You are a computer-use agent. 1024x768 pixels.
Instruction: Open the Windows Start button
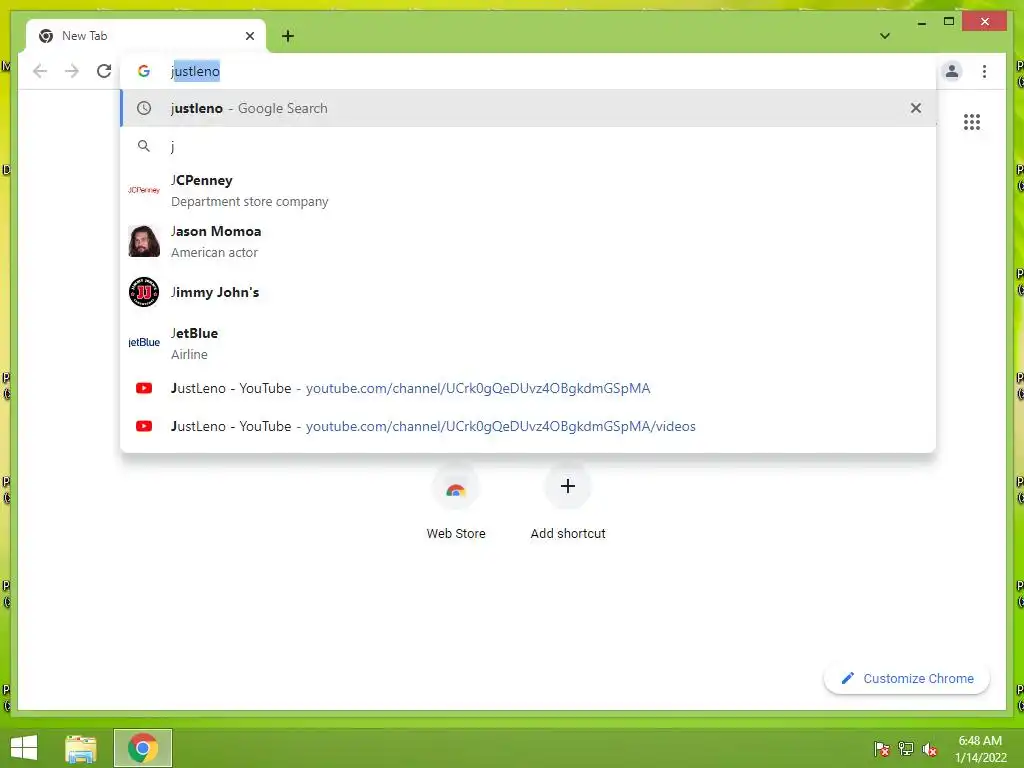coord(24,748)
